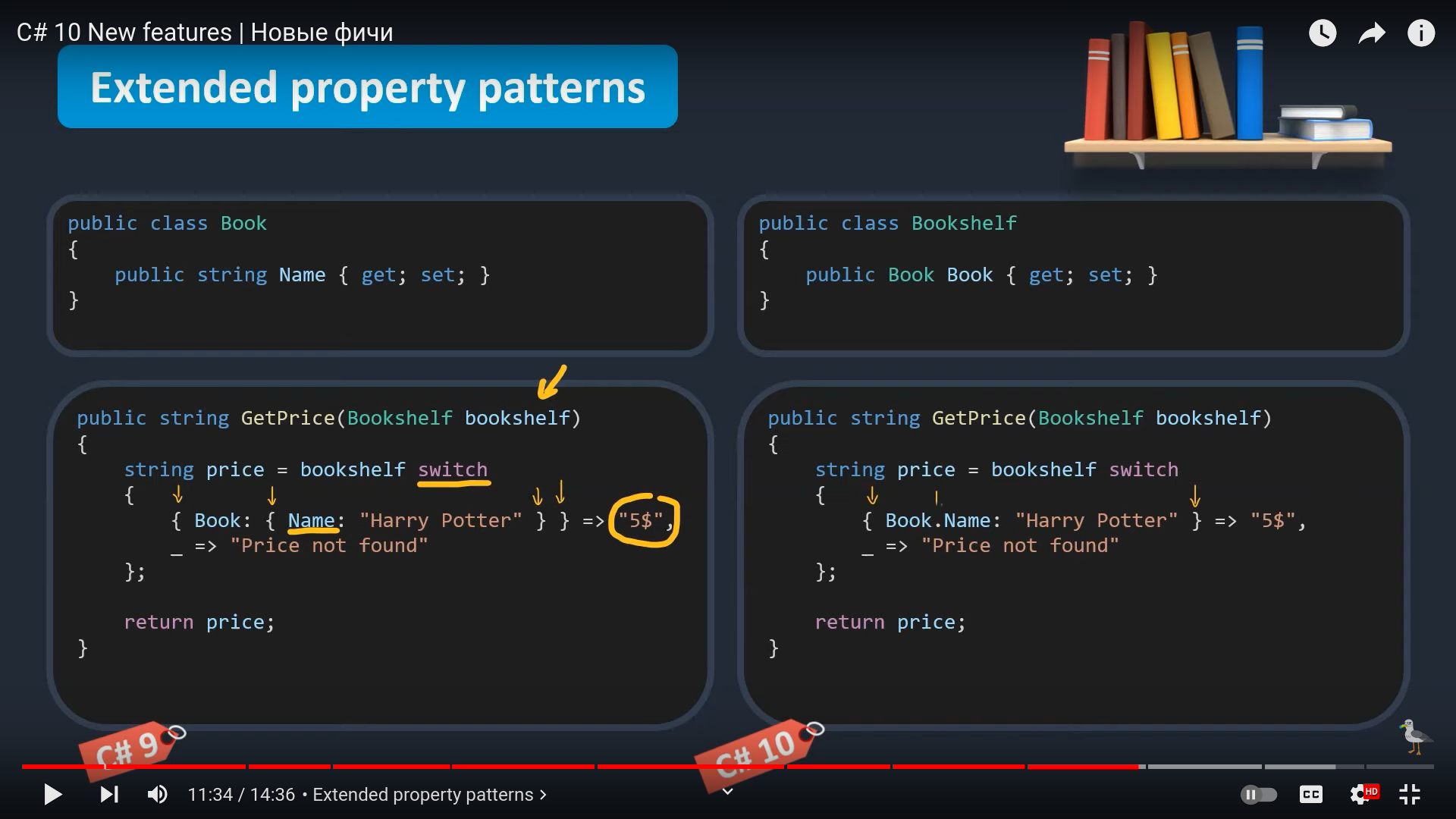This screenshot has height=819, width=1456.
Task: Click the Extended property patterns slide heading
Action: point(367,87)
